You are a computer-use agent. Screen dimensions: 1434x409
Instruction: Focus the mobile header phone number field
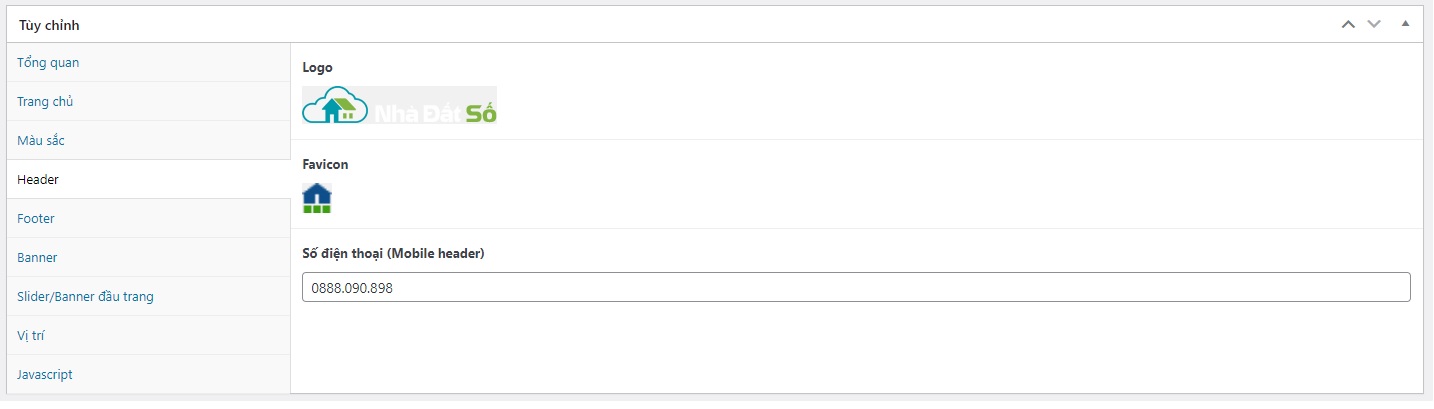(855, 288)
